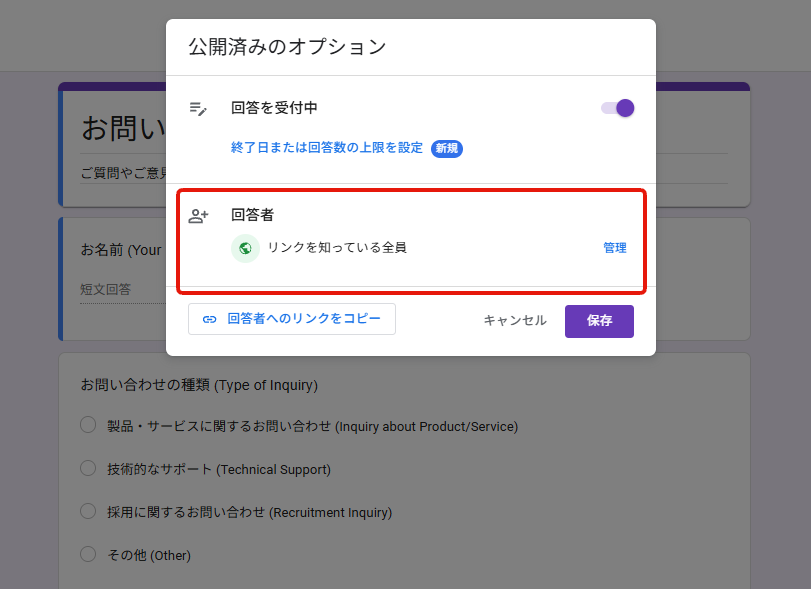Choose the 技術的なサポート radio option
This screenshot has height=589, width=811.
click(x=88, y=469)
